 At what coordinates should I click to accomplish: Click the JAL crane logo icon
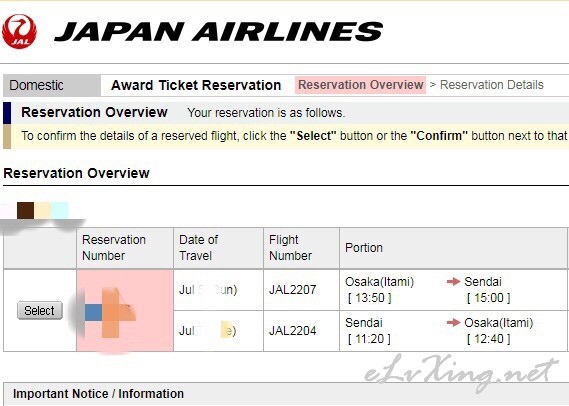pyautogui.click(x=19, y=31)
